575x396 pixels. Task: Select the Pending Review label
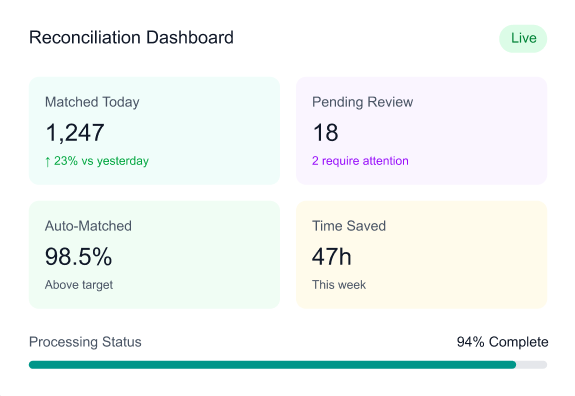tap(362, 102)
